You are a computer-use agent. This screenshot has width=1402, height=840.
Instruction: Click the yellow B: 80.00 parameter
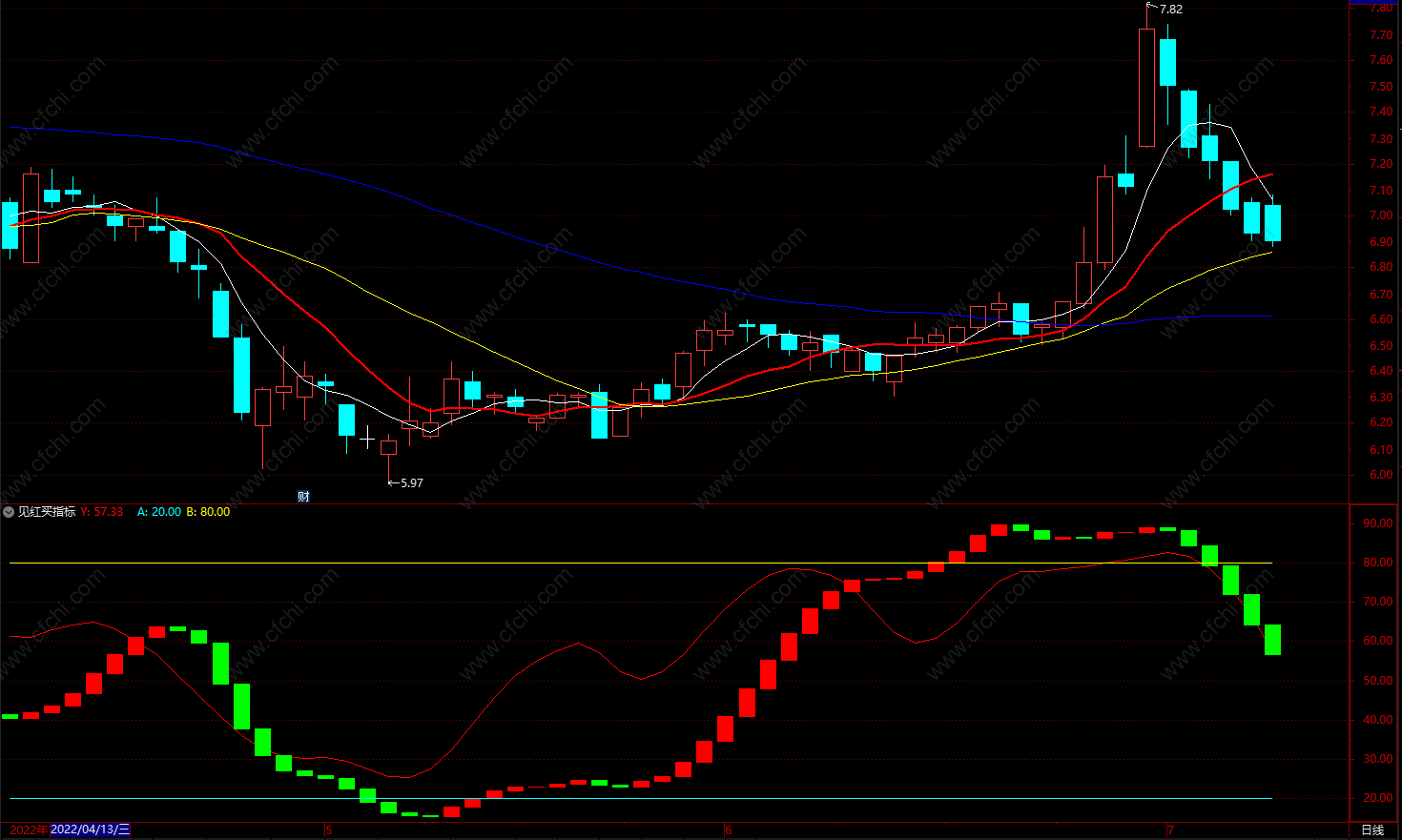click(208, 512)
